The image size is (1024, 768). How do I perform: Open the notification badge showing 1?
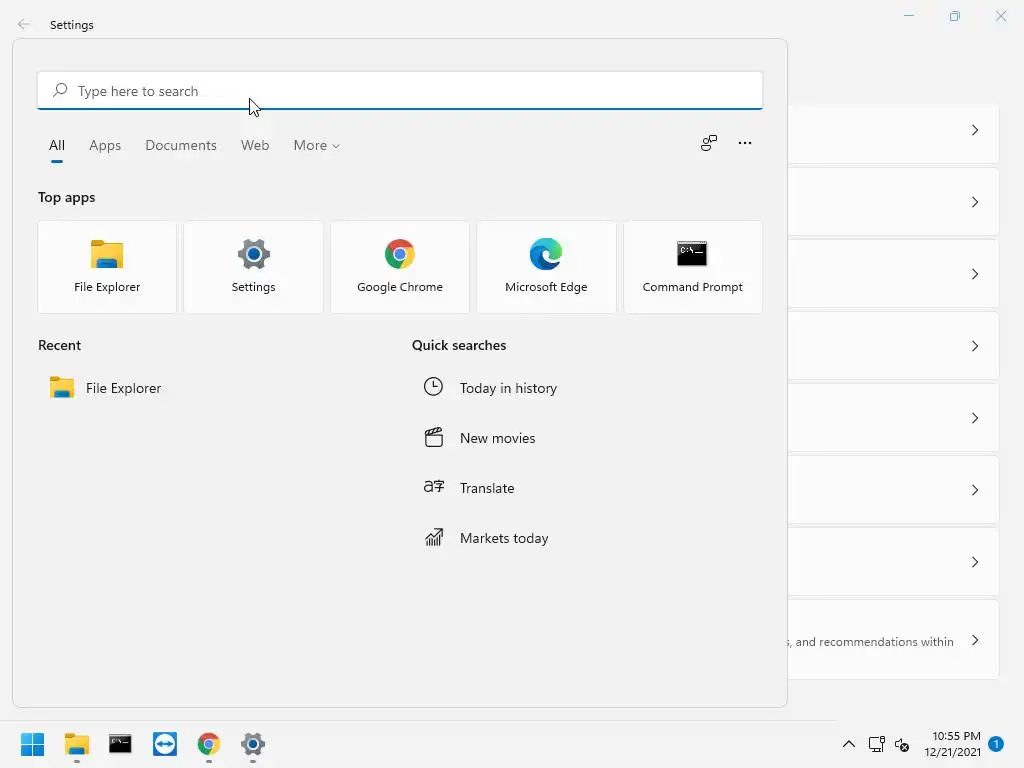[x=995, y=744]
